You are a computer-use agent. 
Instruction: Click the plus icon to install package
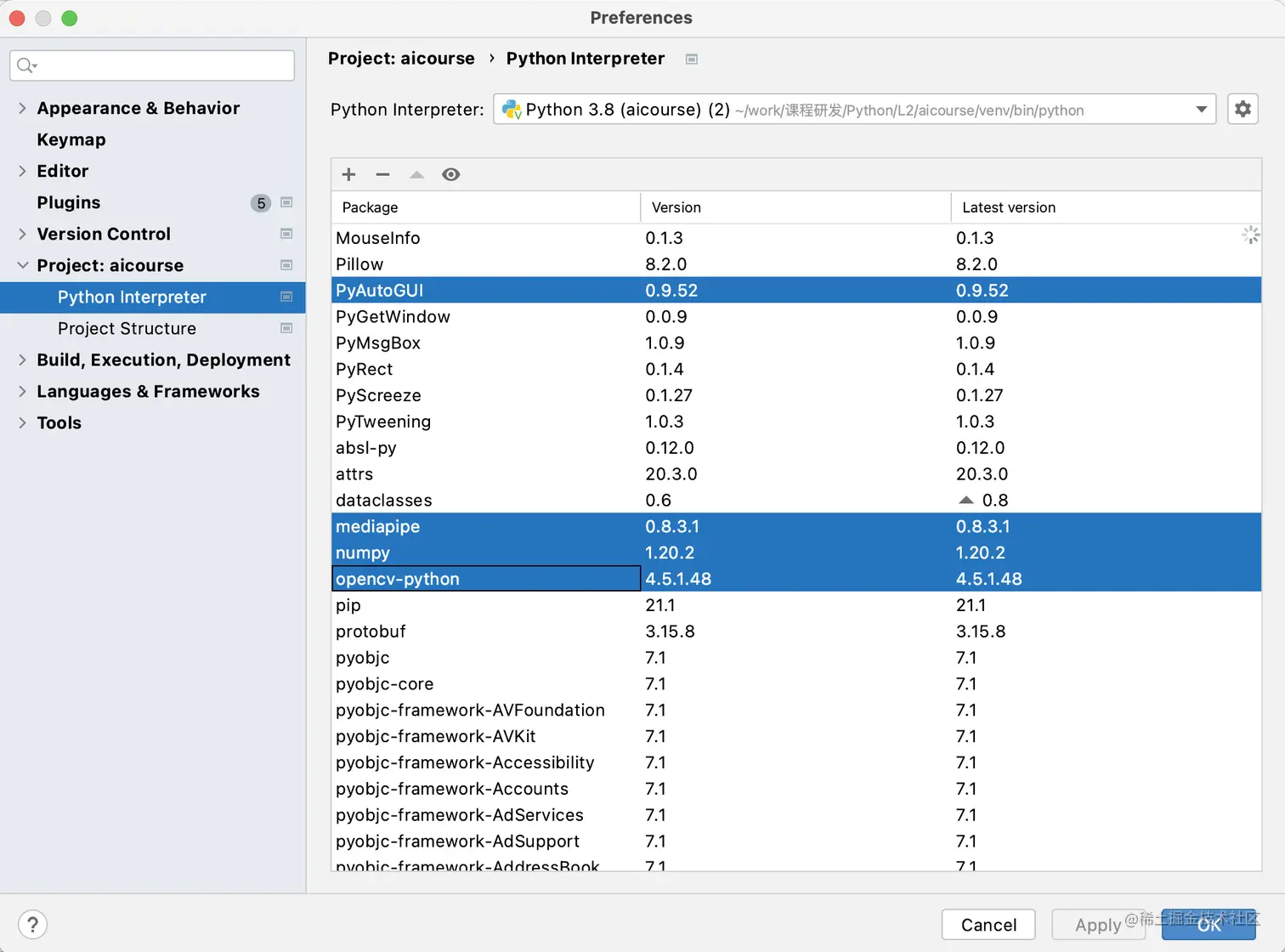[348, 174]
